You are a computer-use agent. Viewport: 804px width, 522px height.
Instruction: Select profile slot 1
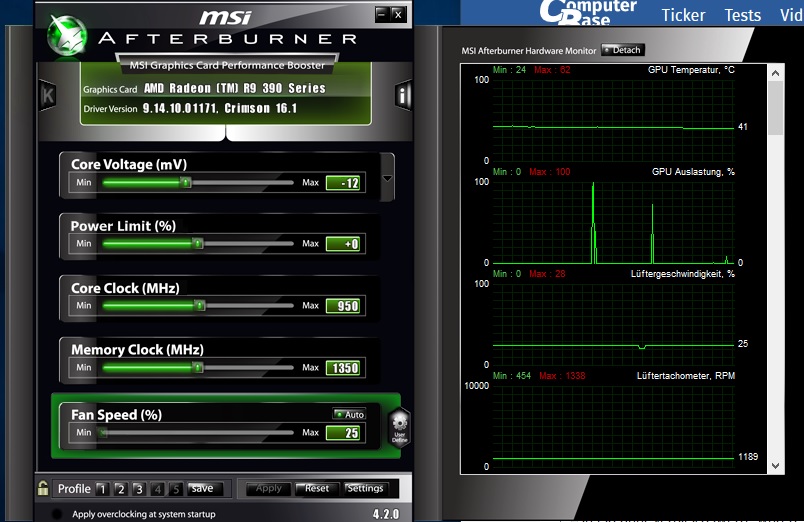(x=102, y=489)
